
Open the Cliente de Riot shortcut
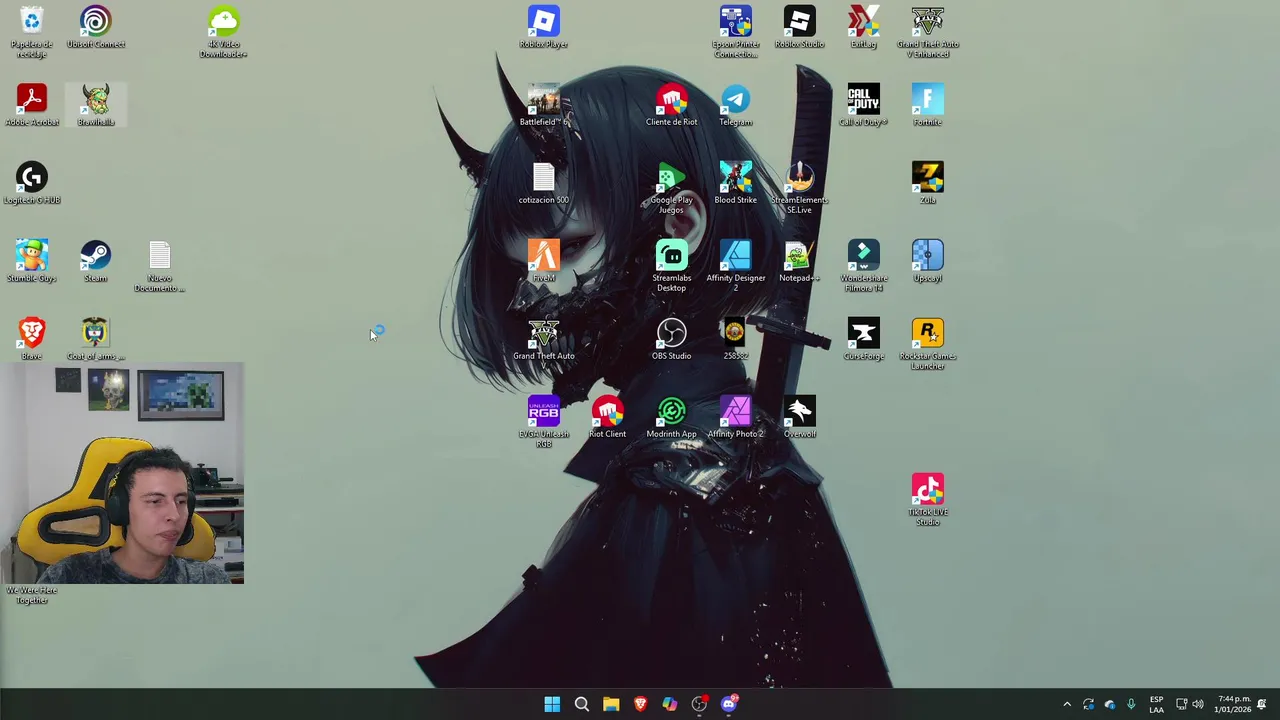coord(672,106)
